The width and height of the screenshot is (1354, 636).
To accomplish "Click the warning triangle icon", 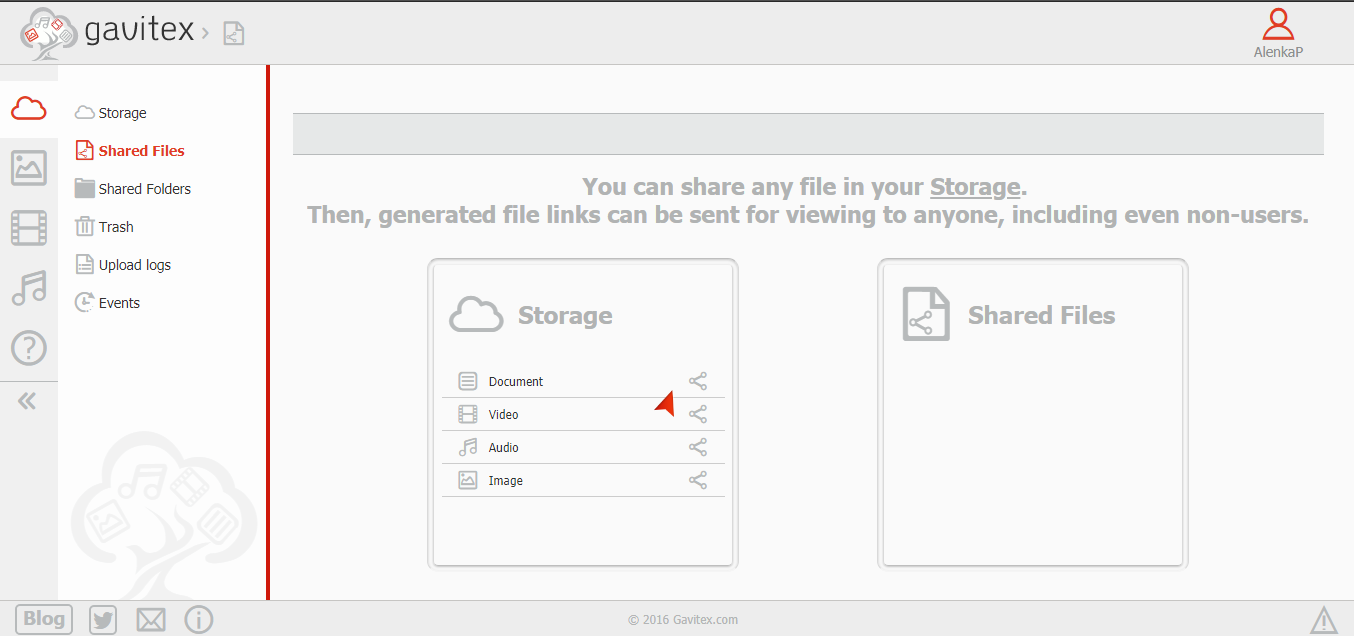I will coord(1323,620).
